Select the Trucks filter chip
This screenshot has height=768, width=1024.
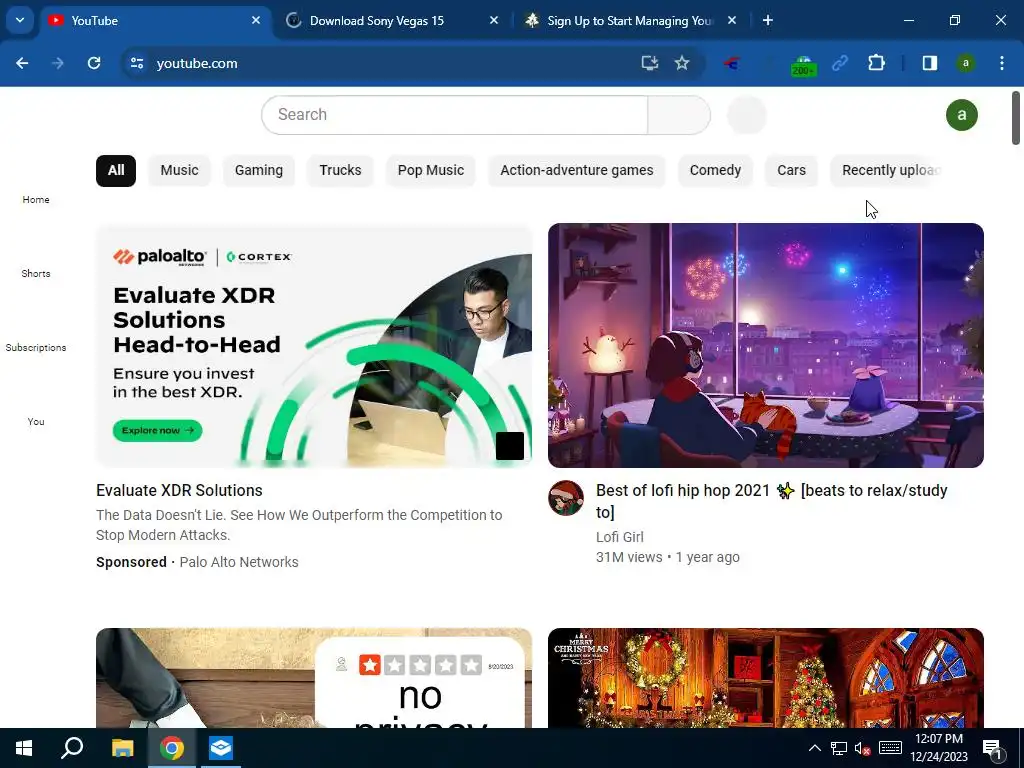coord(340,170)
